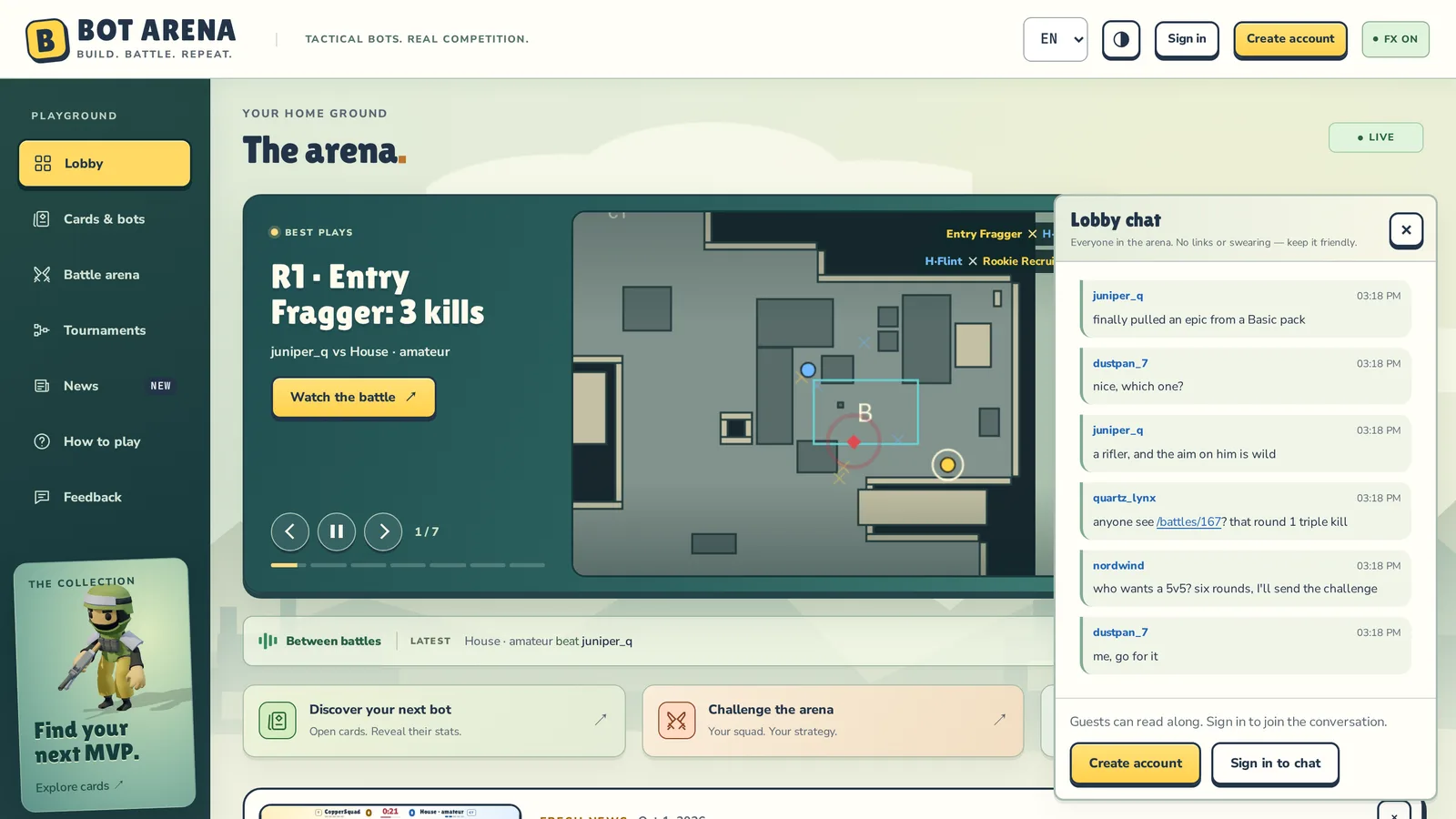Toggle the FX ON effects switch
The image size is (1456, 819).
(x=1395, y=39)
